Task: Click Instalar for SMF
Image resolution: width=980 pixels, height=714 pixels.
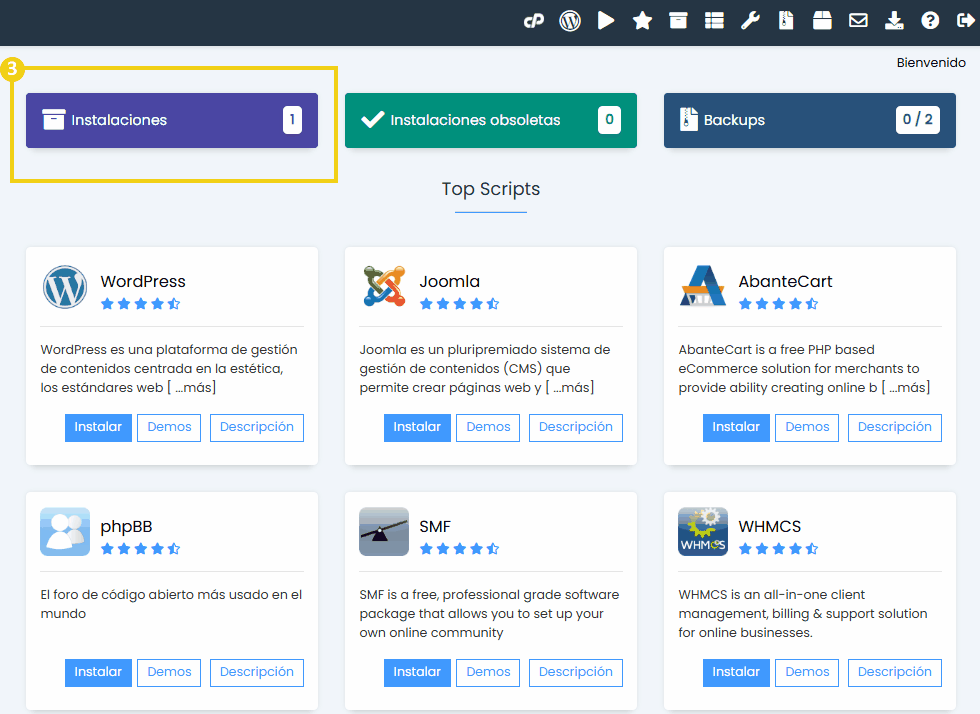Action: click(417, 673)
